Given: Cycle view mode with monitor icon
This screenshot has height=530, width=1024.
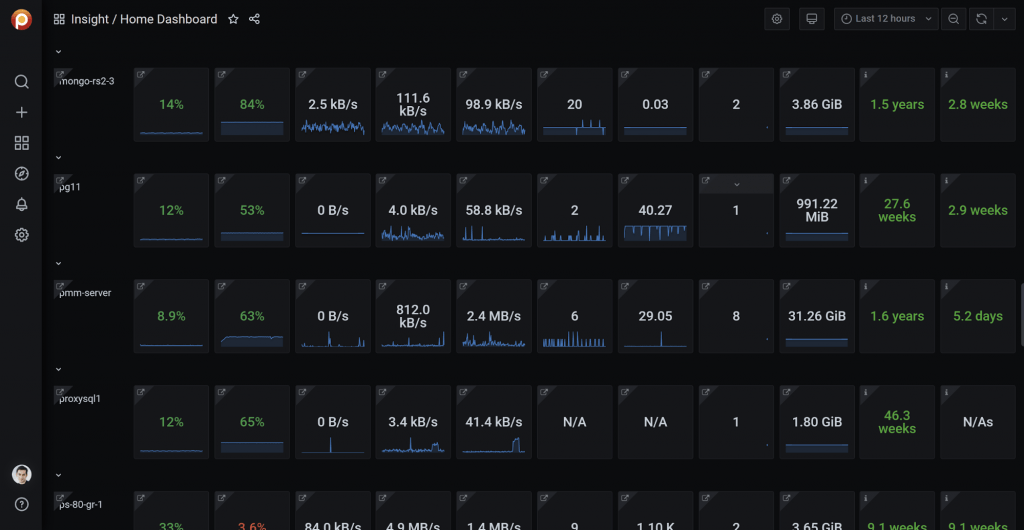Looking at the screenshot, I should 812,19.
